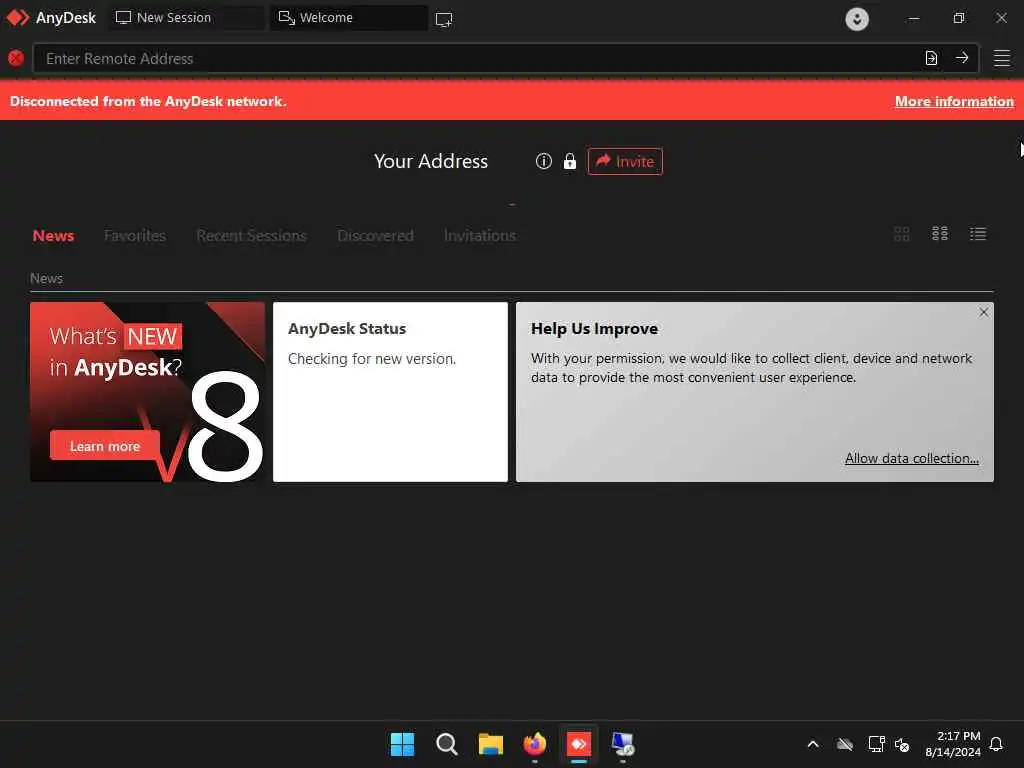The image size is (1024, 768).
Task: Open the What's NEW in AnyDesk banner
Action: pyautogui.click(x=148, y=392)
